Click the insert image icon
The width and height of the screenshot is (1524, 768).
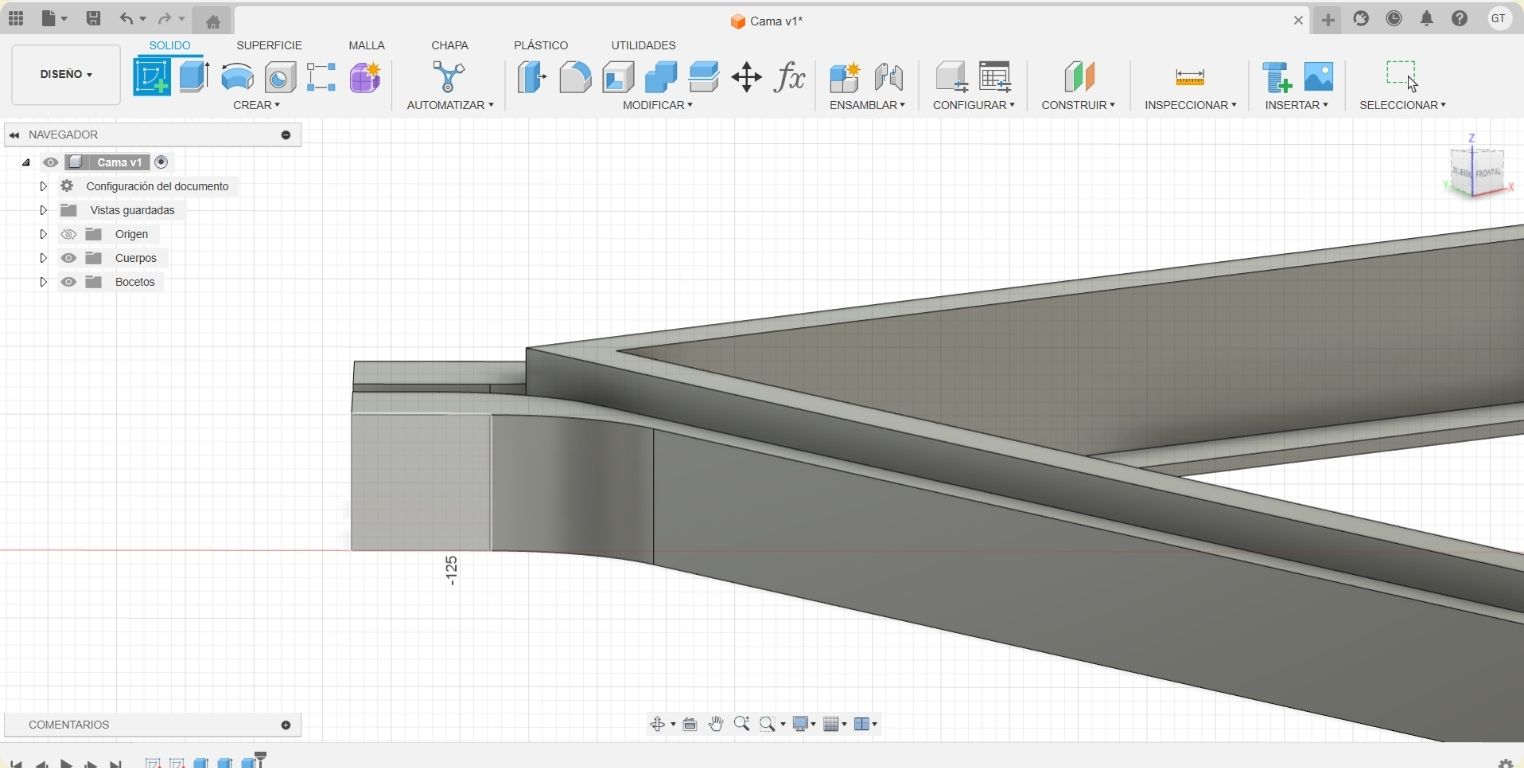[x=1319, y=77]
